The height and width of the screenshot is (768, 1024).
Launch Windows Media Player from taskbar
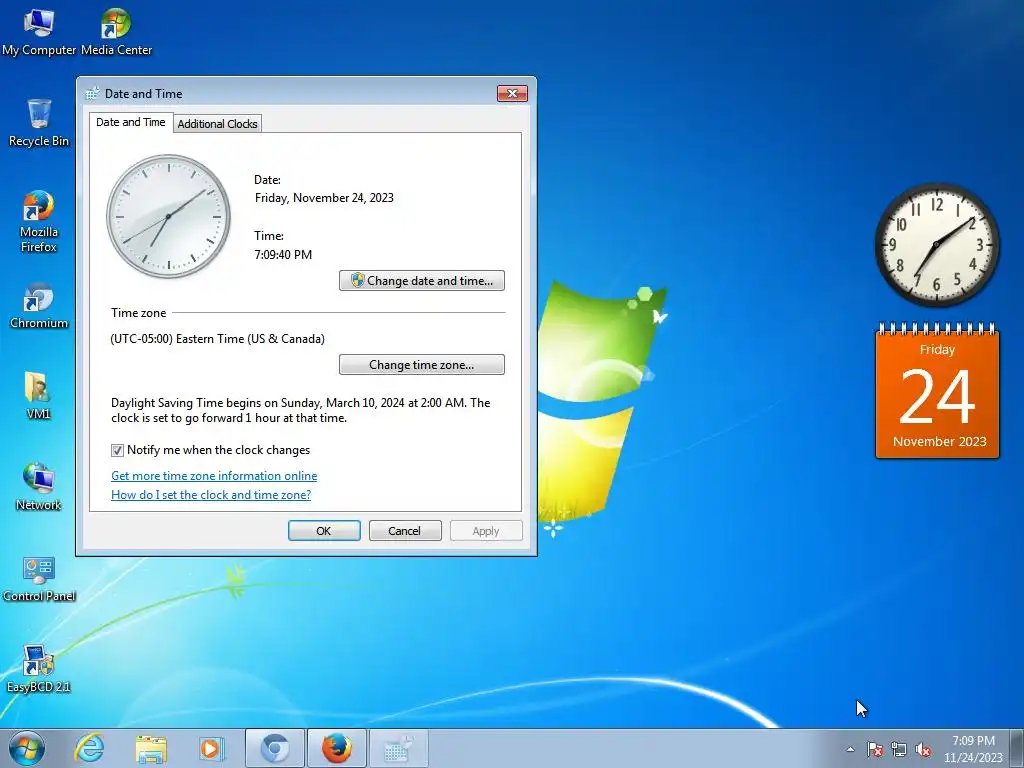coord(212,748)
